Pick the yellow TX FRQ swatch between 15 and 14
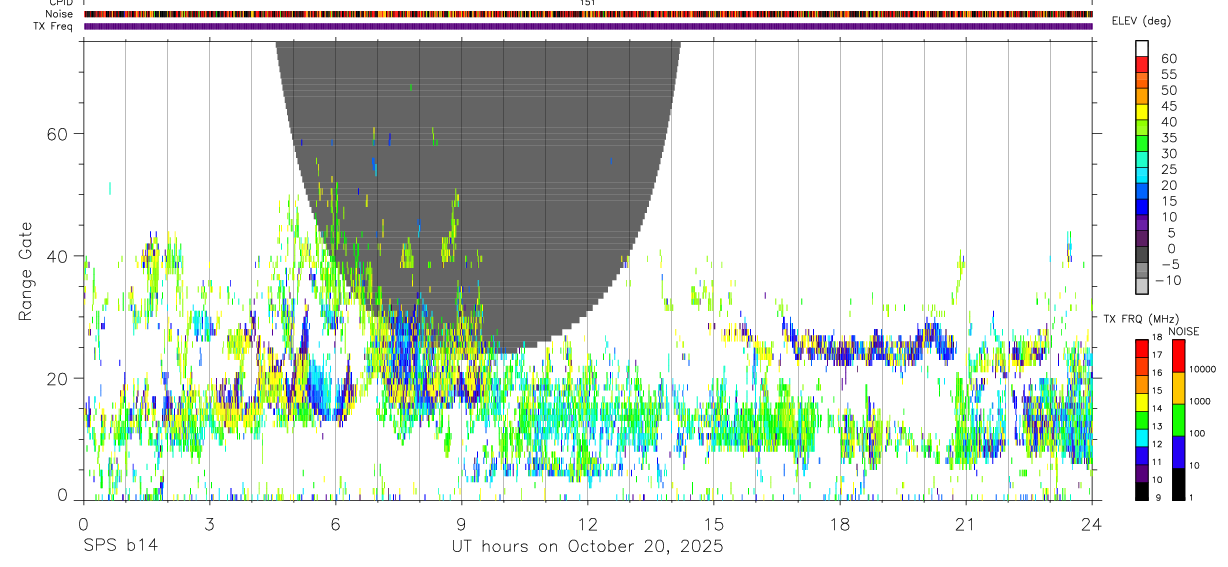1228x567 pixels. point(1141,401)
